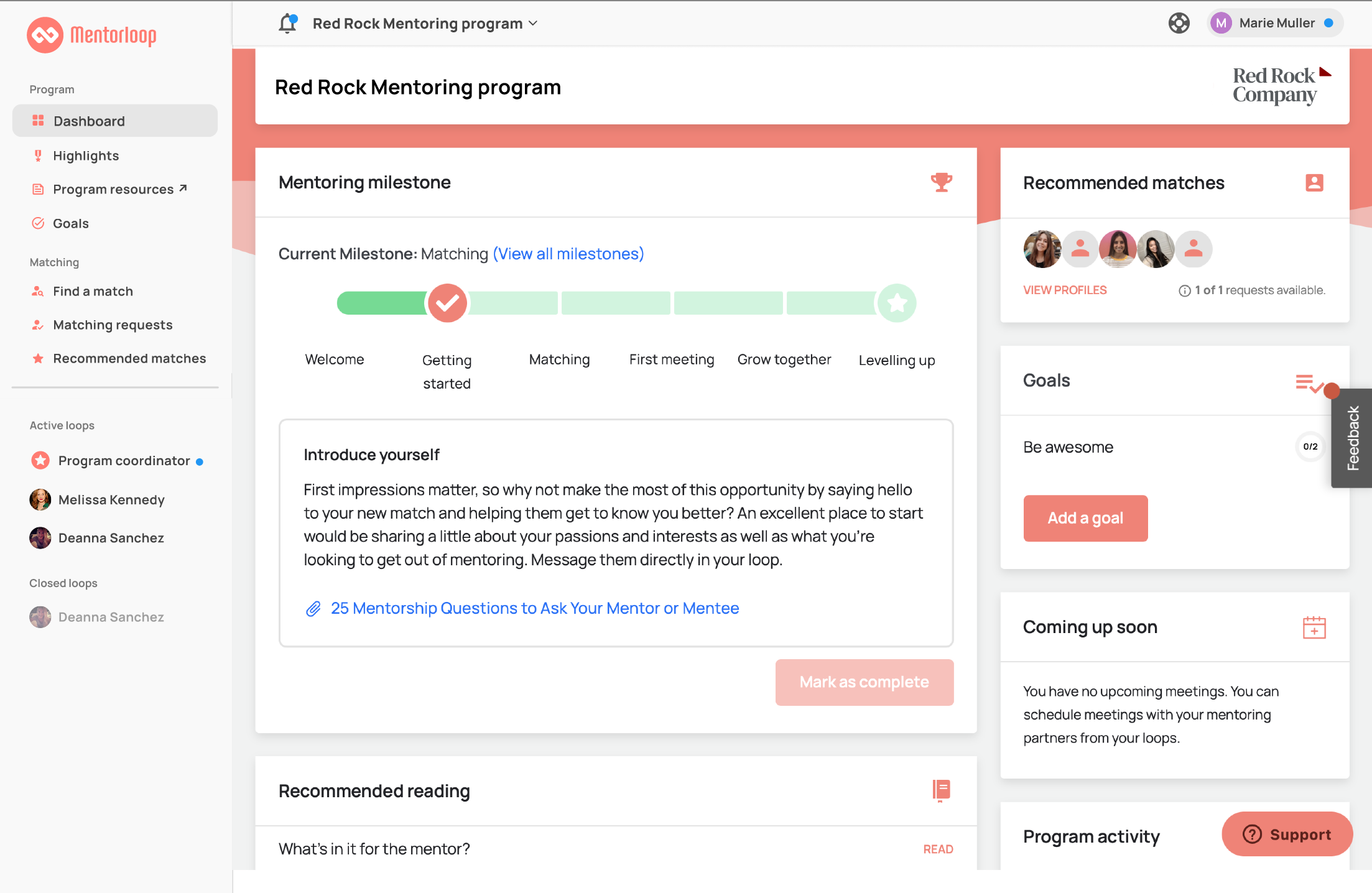Open Recommended matches in the sidebar
Image resolution: width=1372 pixels, height=893 pixels.
(129, 358)
